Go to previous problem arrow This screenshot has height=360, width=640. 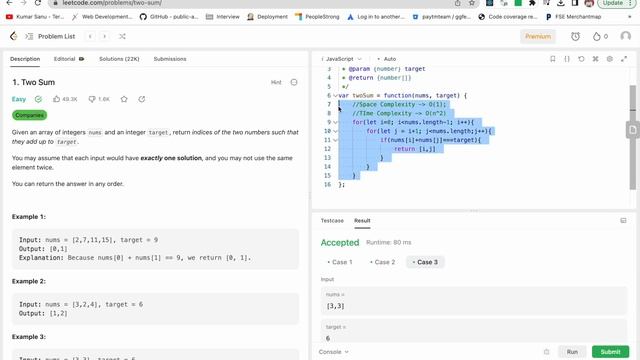click(90, 36)
